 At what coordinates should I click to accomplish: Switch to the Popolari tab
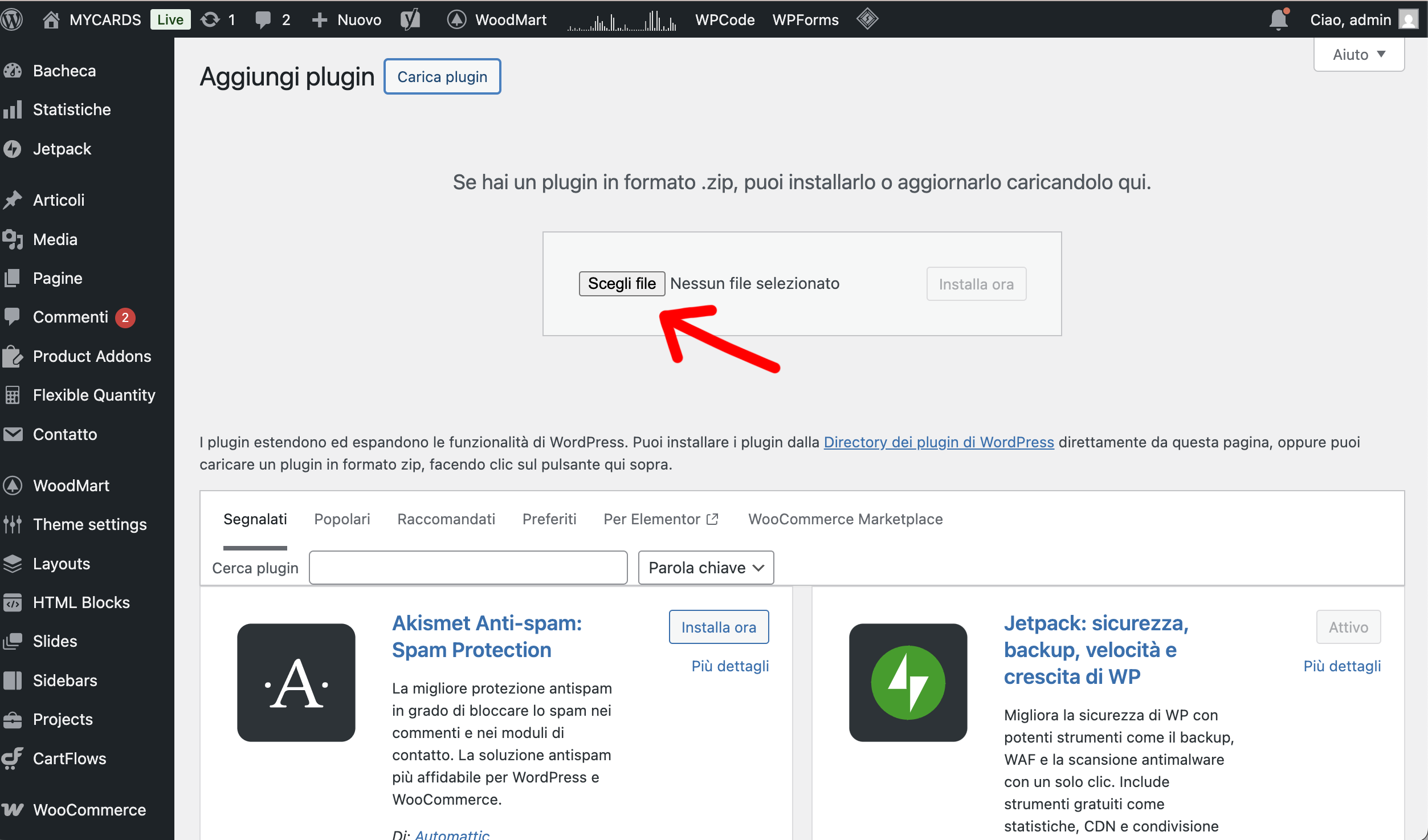[x=342, y=519]
